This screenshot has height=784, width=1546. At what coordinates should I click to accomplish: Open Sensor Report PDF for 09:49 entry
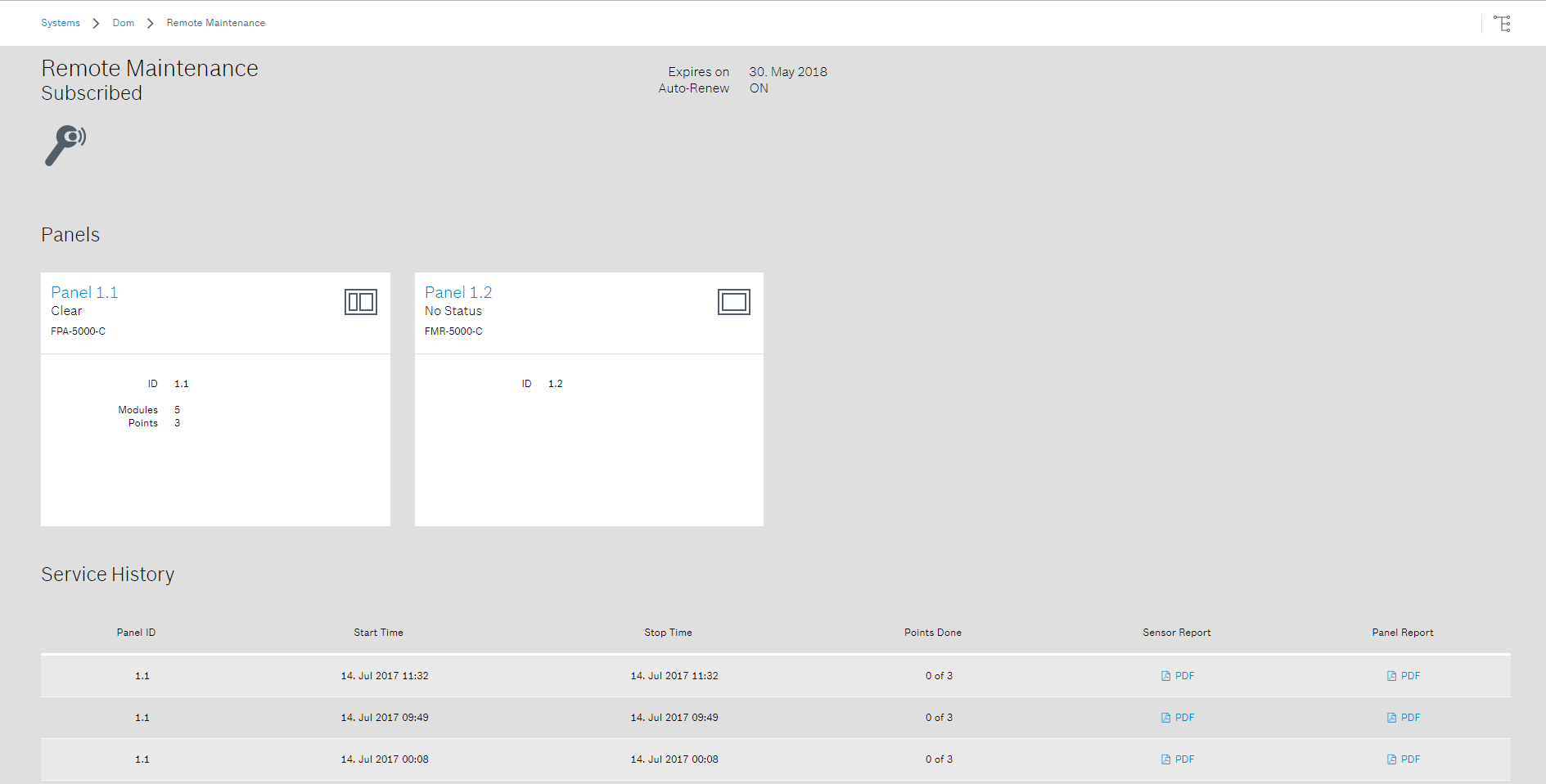pos(1178,718)
